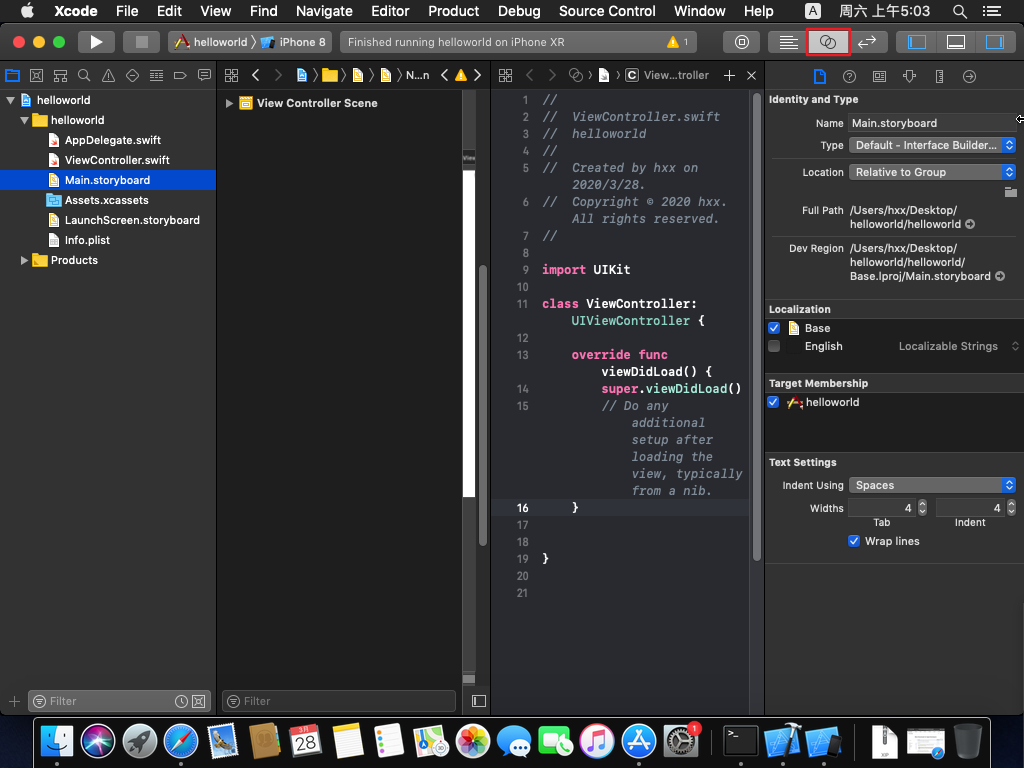Image resolution: width=1024 pixels, height=768 pixels.
Task: Stop the running app
Action: tap(141, 42)
